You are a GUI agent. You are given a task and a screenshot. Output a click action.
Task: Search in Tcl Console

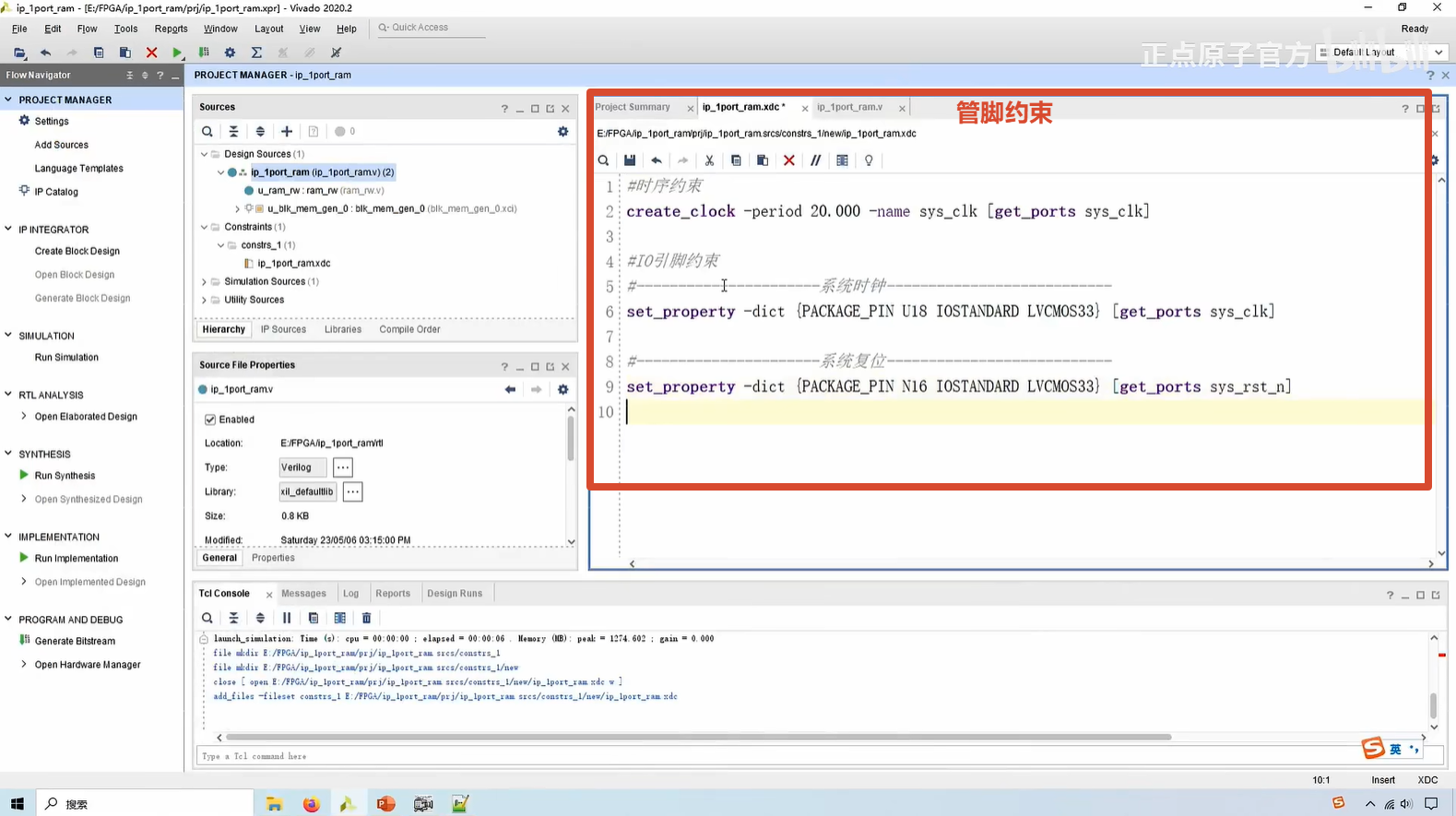coord(207,618)
